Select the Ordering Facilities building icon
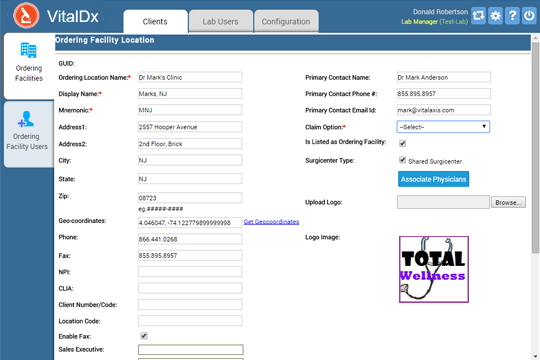 pyautogui.click(x=28, y=50)
